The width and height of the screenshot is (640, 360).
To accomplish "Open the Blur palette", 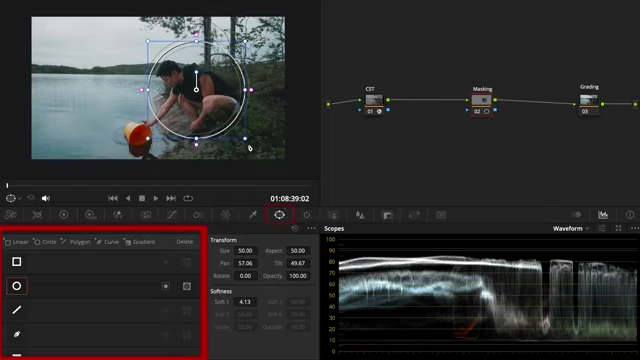I will 360,215.
